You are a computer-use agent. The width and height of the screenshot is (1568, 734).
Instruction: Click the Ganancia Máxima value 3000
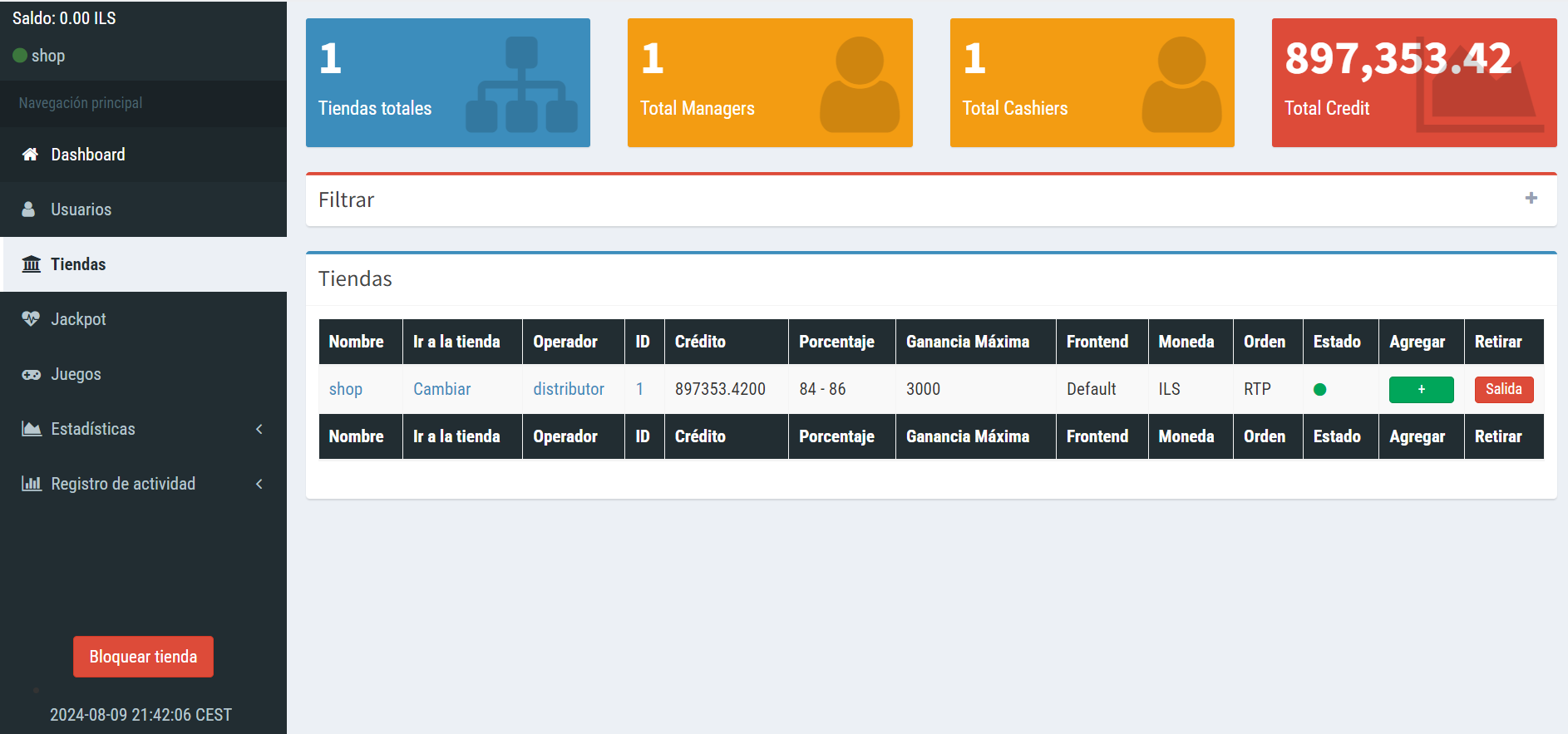[923, 389]
